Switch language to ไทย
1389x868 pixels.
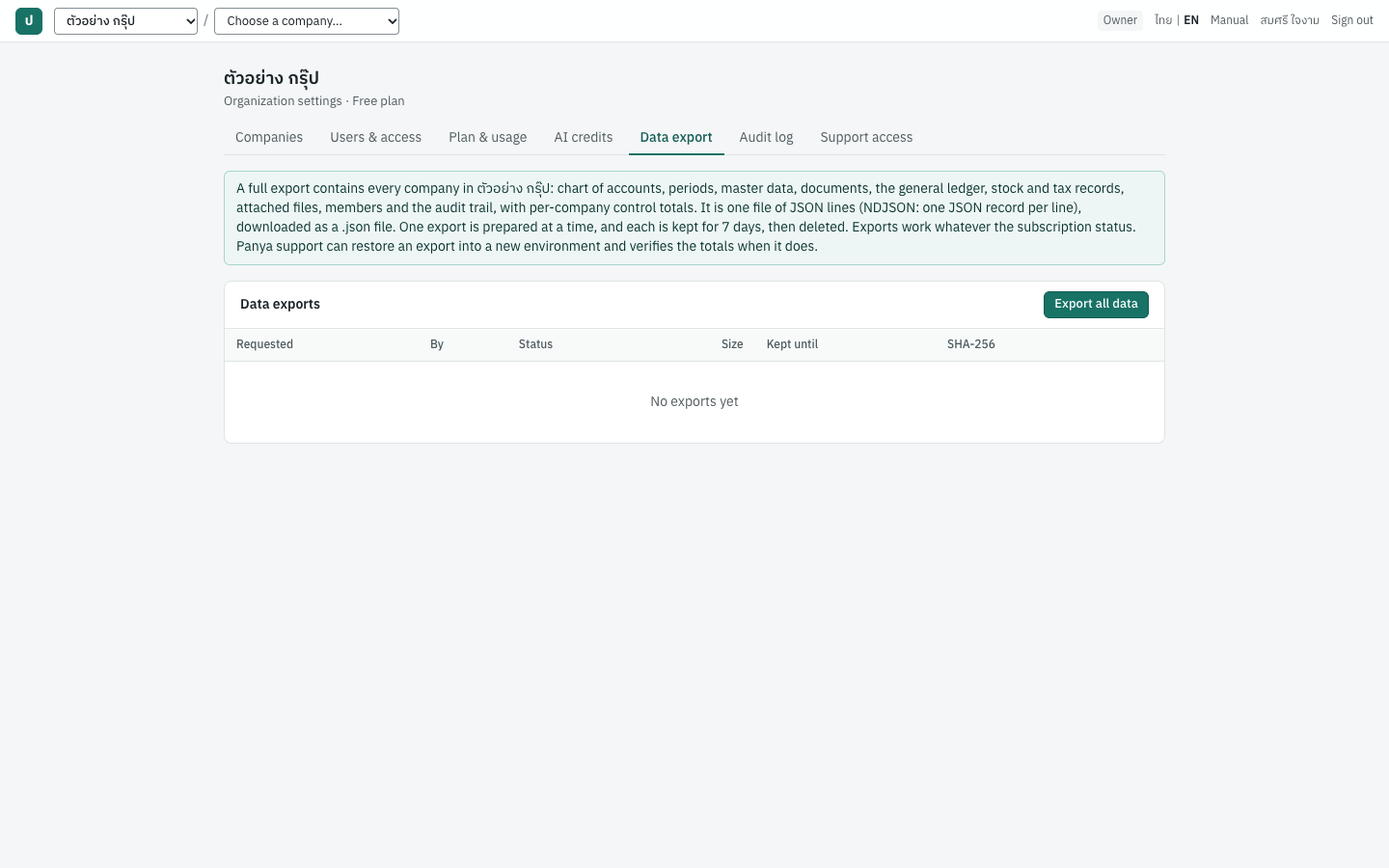[x=1163, y=20]
